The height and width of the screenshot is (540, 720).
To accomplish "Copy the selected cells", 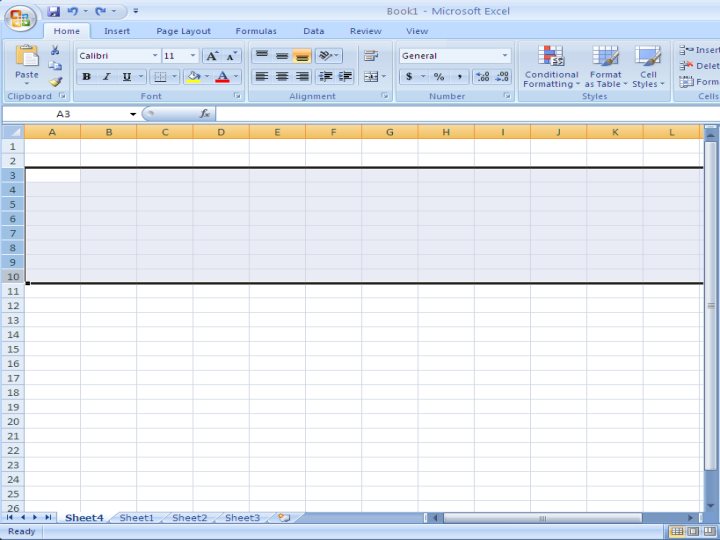I will click(55, 66).
